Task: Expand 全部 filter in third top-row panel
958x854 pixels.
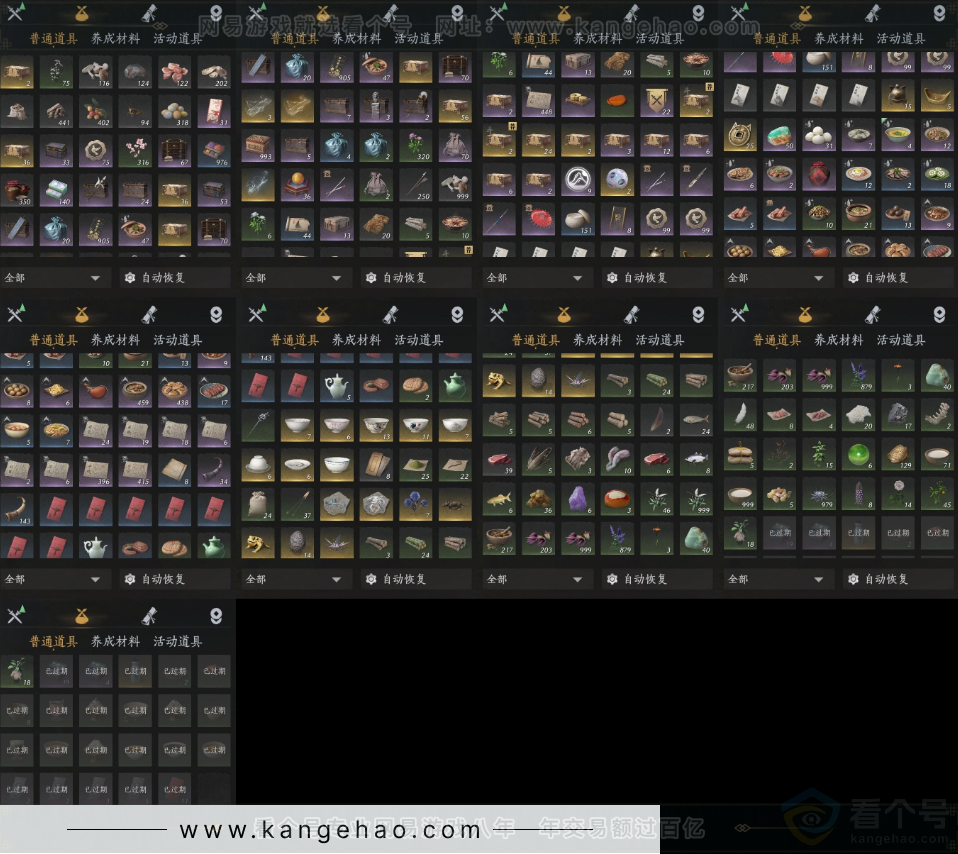Action: click(x=537, y=278)
